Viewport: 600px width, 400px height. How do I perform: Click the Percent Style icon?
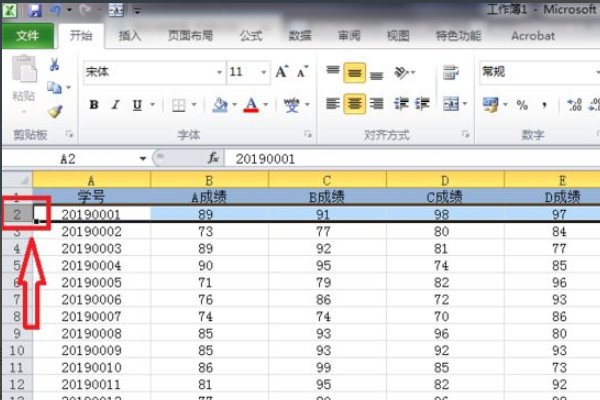[x=522, y=105]
